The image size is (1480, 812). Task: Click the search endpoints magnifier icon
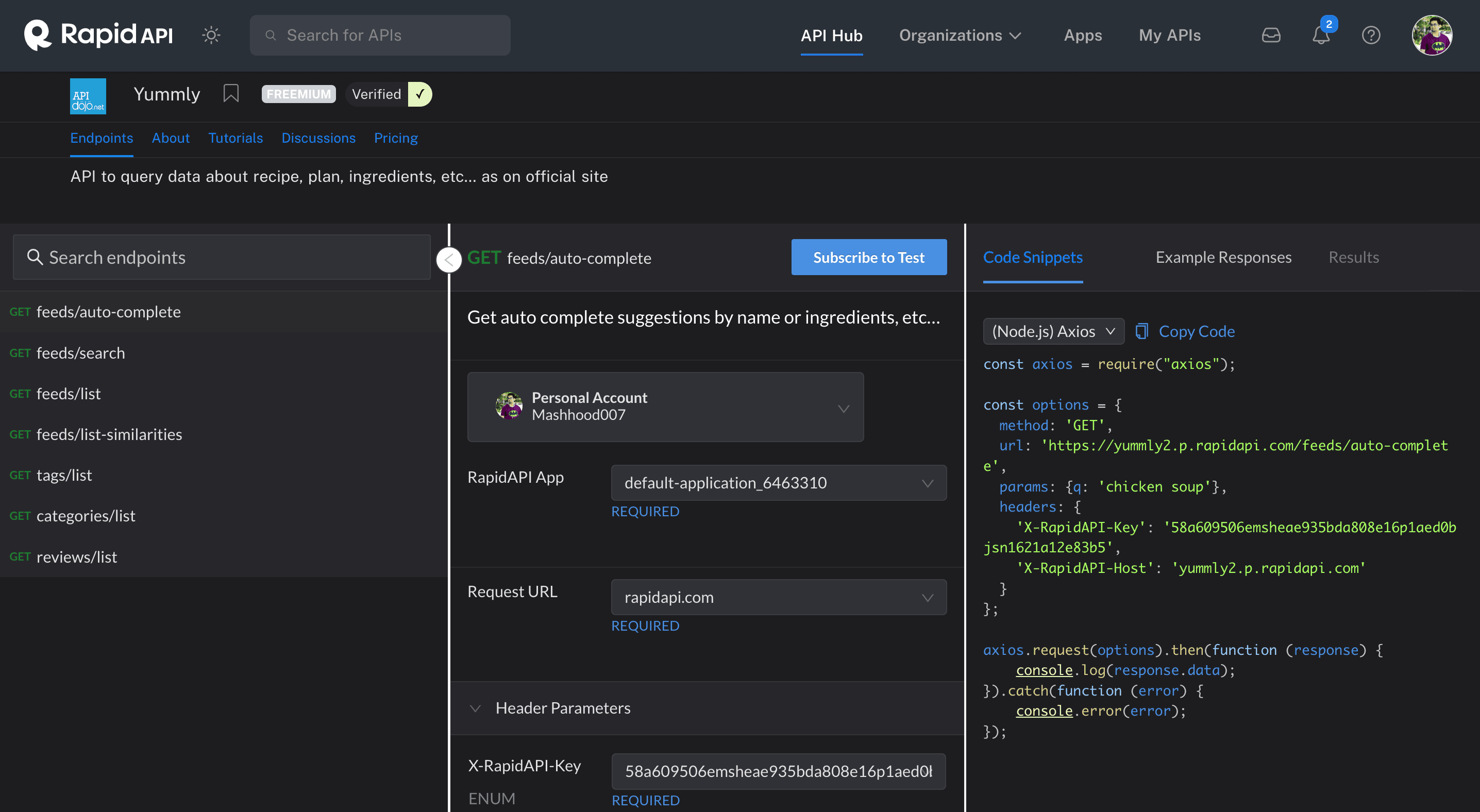(x=35, y=257)
